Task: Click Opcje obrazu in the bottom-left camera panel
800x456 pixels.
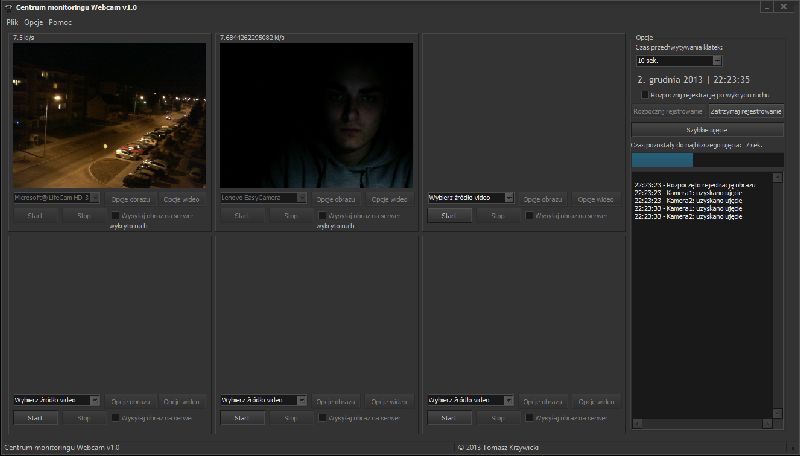Action: (x=131, y=402)
